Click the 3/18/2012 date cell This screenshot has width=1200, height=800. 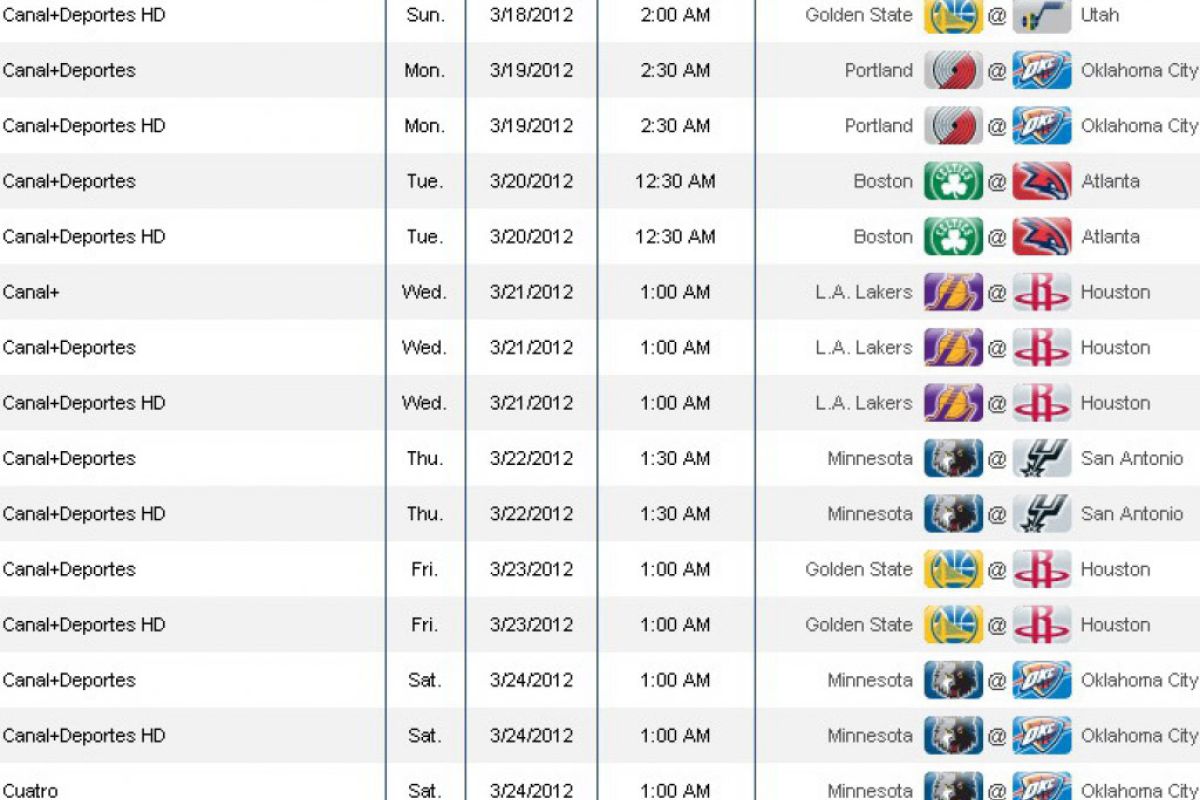pyautogui.click(x=531, y=16)
